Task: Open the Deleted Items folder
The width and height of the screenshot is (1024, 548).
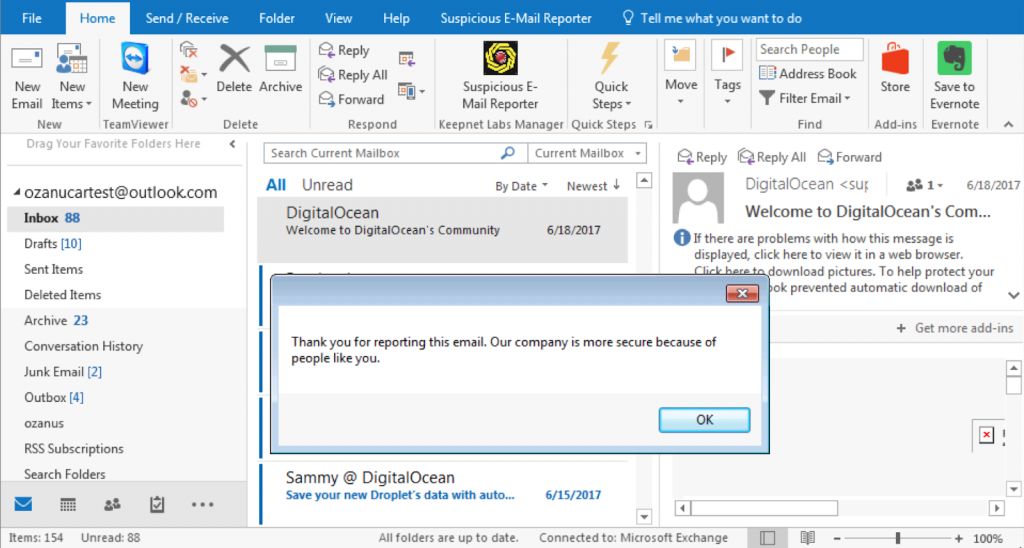Action: [x=63, y=295]
